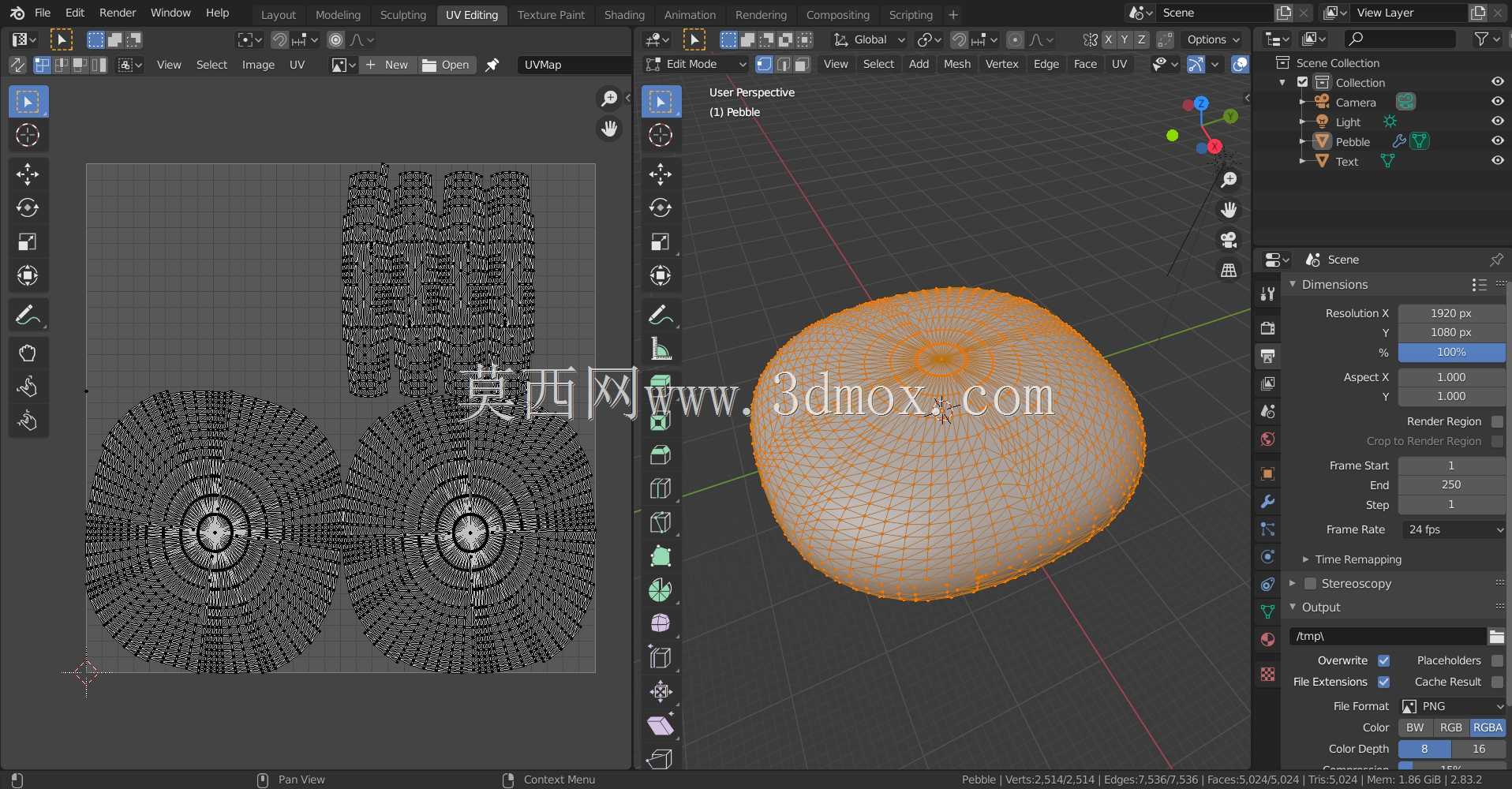Activate the Annotate tool in UV editor

[28, 315]
